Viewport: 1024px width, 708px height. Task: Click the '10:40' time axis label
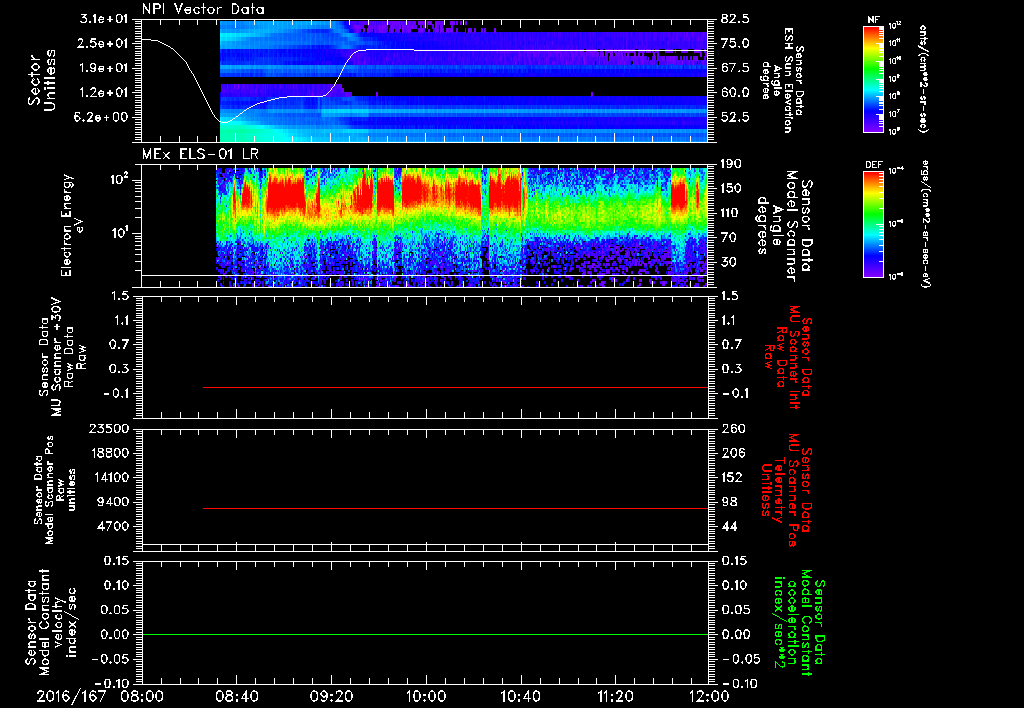click(x=520, y=696)
